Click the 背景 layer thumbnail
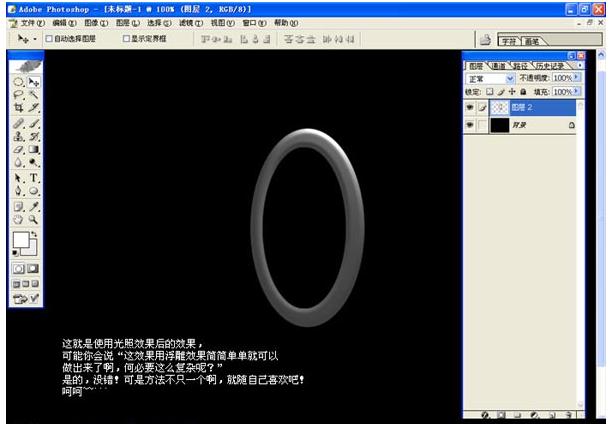The height and width of the screenshot is (424, 613). tap(500, 125)
